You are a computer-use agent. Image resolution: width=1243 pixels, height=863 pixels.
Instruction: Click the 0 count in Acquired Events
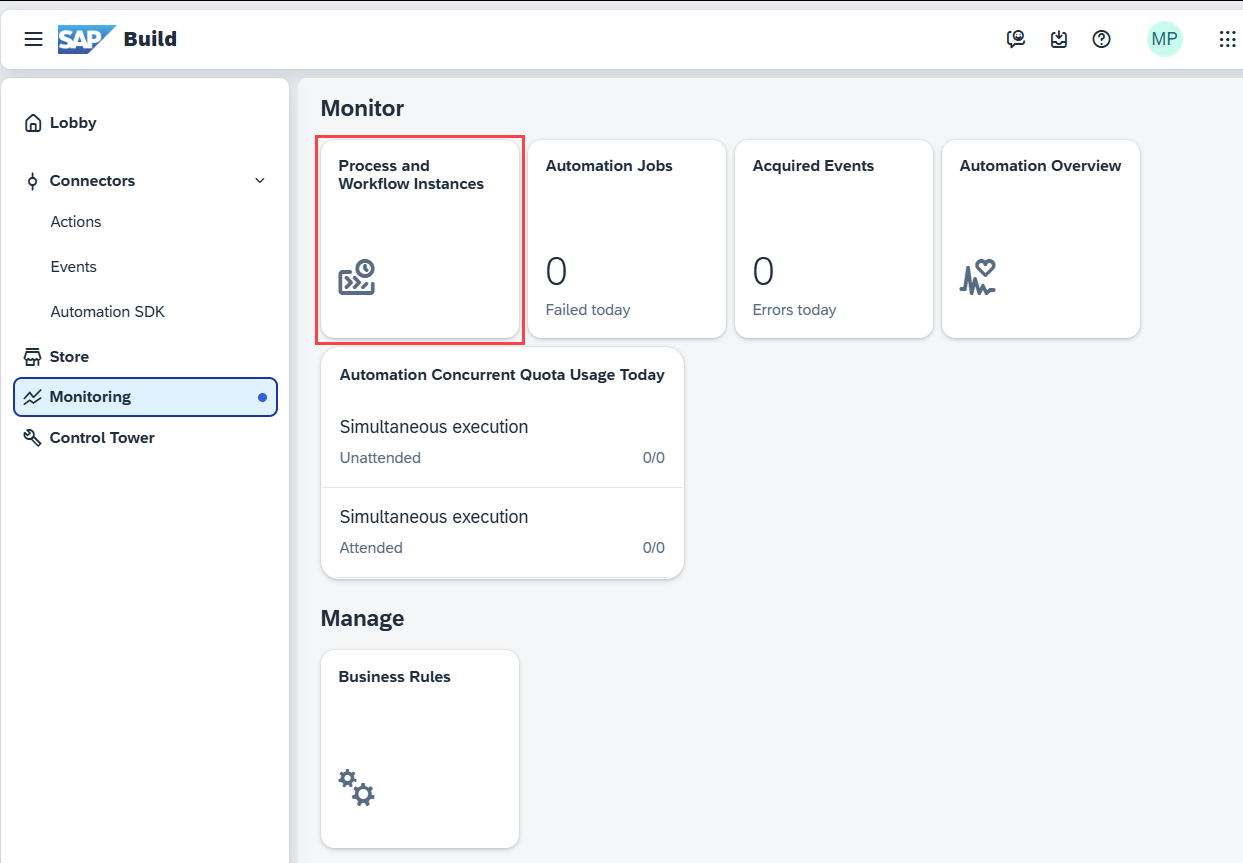pos(763,271)
